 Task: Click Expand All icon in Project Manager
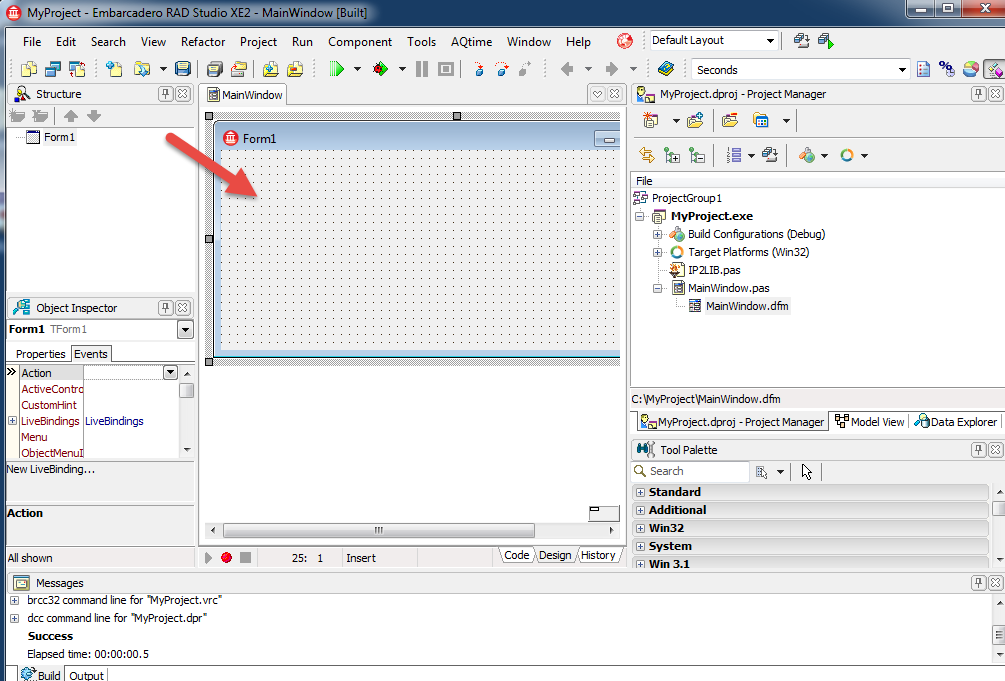click(x=672, y=155)
